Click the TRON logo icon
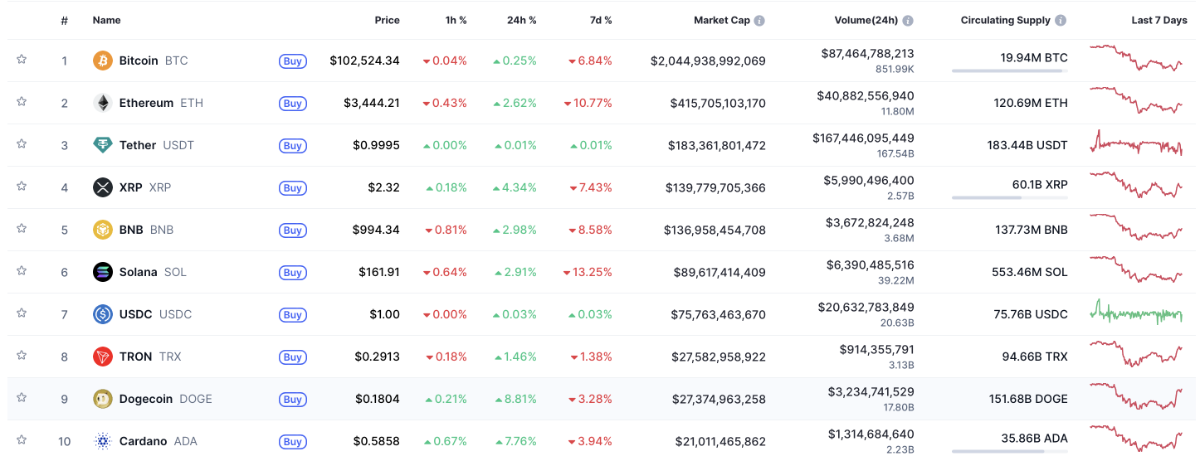1200x461 pixels. (x=102, y=356)
